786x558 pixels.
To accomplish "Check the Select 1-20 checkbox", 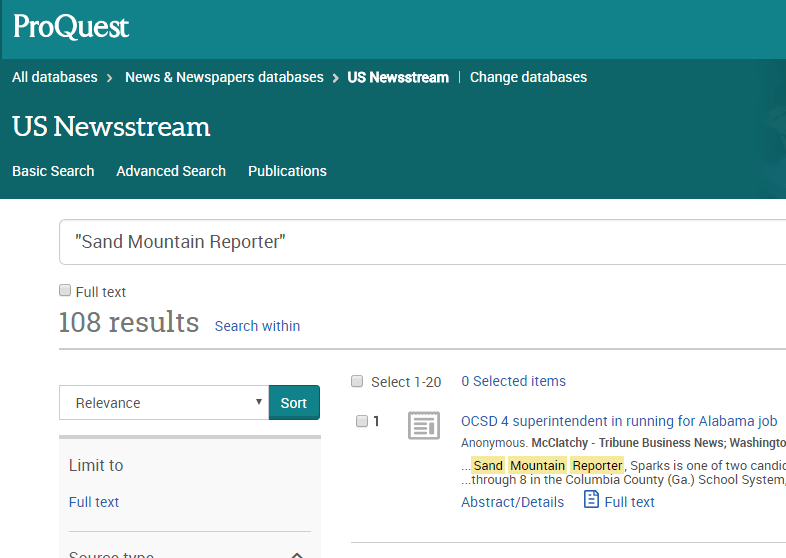I will coord(357,381).
